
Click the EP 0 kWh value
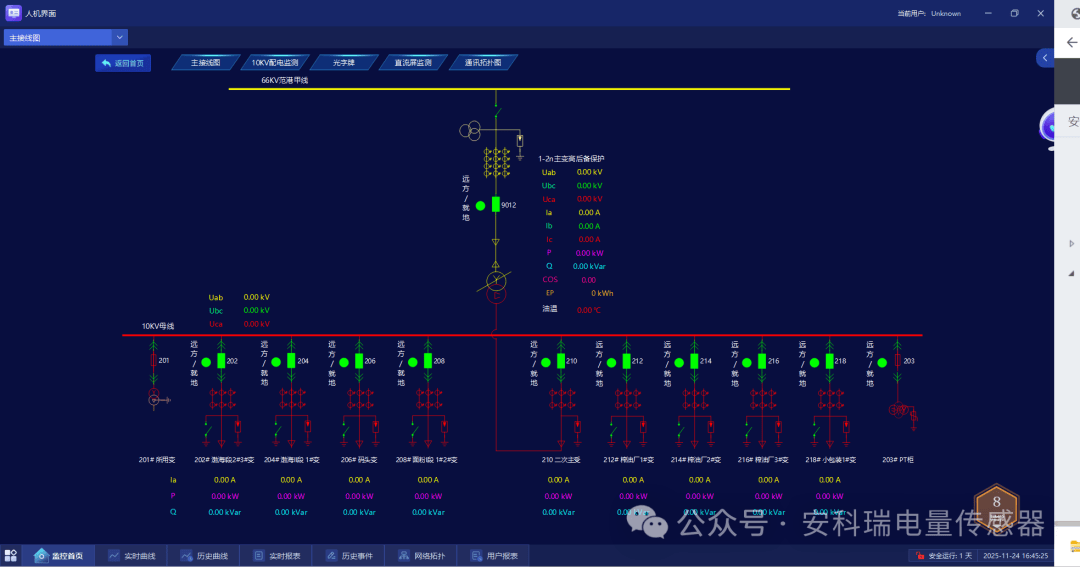click(x=602, y=293)
